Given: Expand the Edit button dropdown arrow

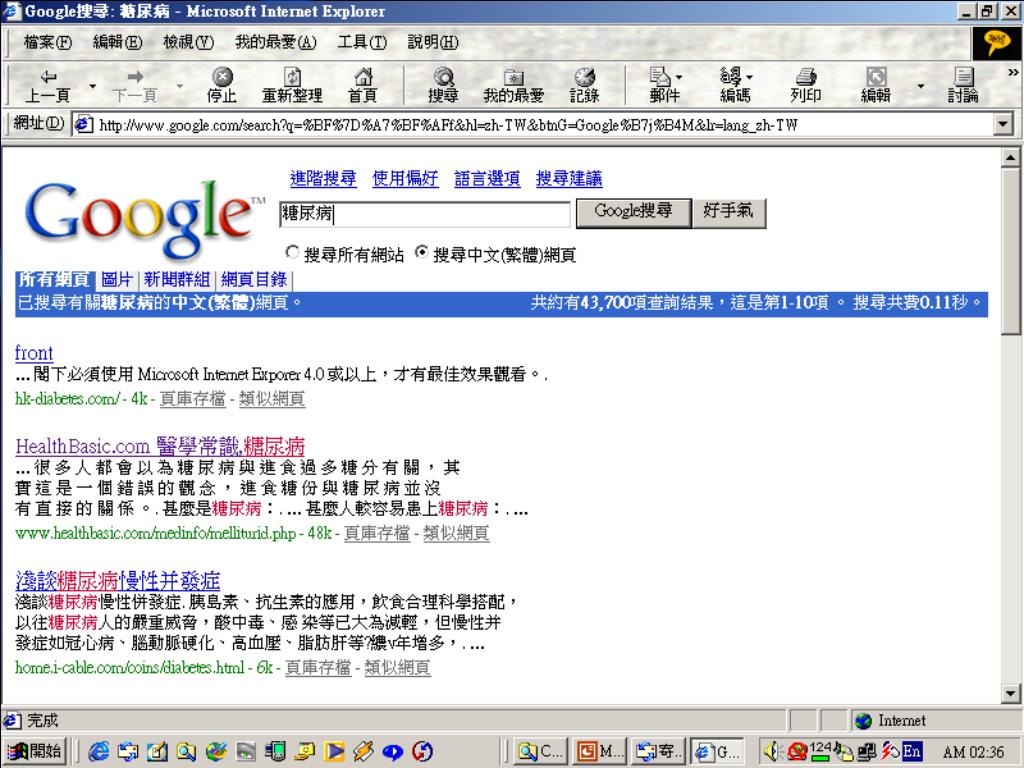Looking at the screenshot, I should pos(920,86).
